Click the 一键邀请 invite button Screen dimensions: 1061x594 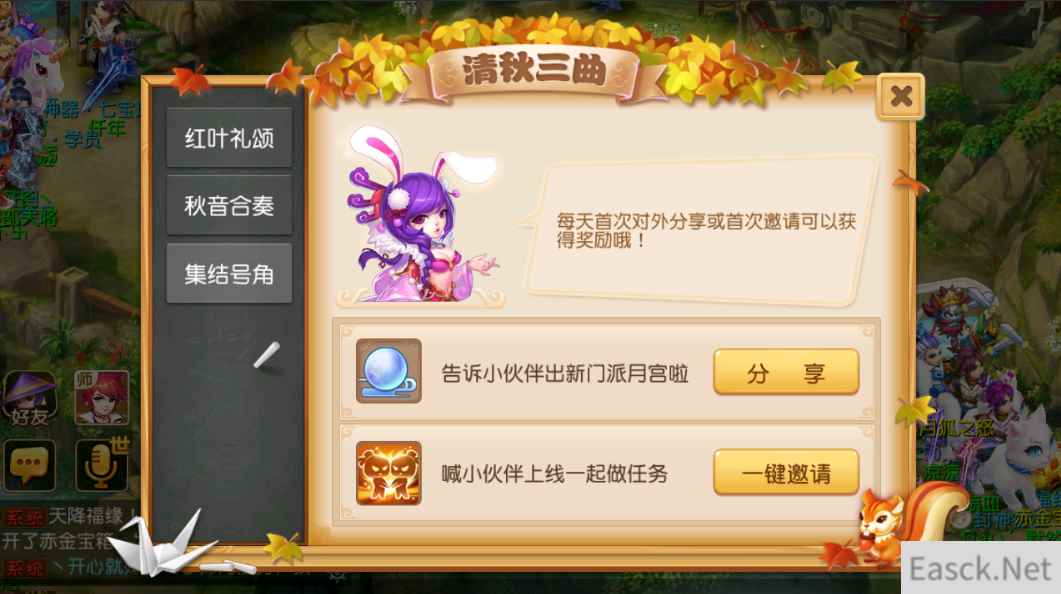(x=786, y=472)
